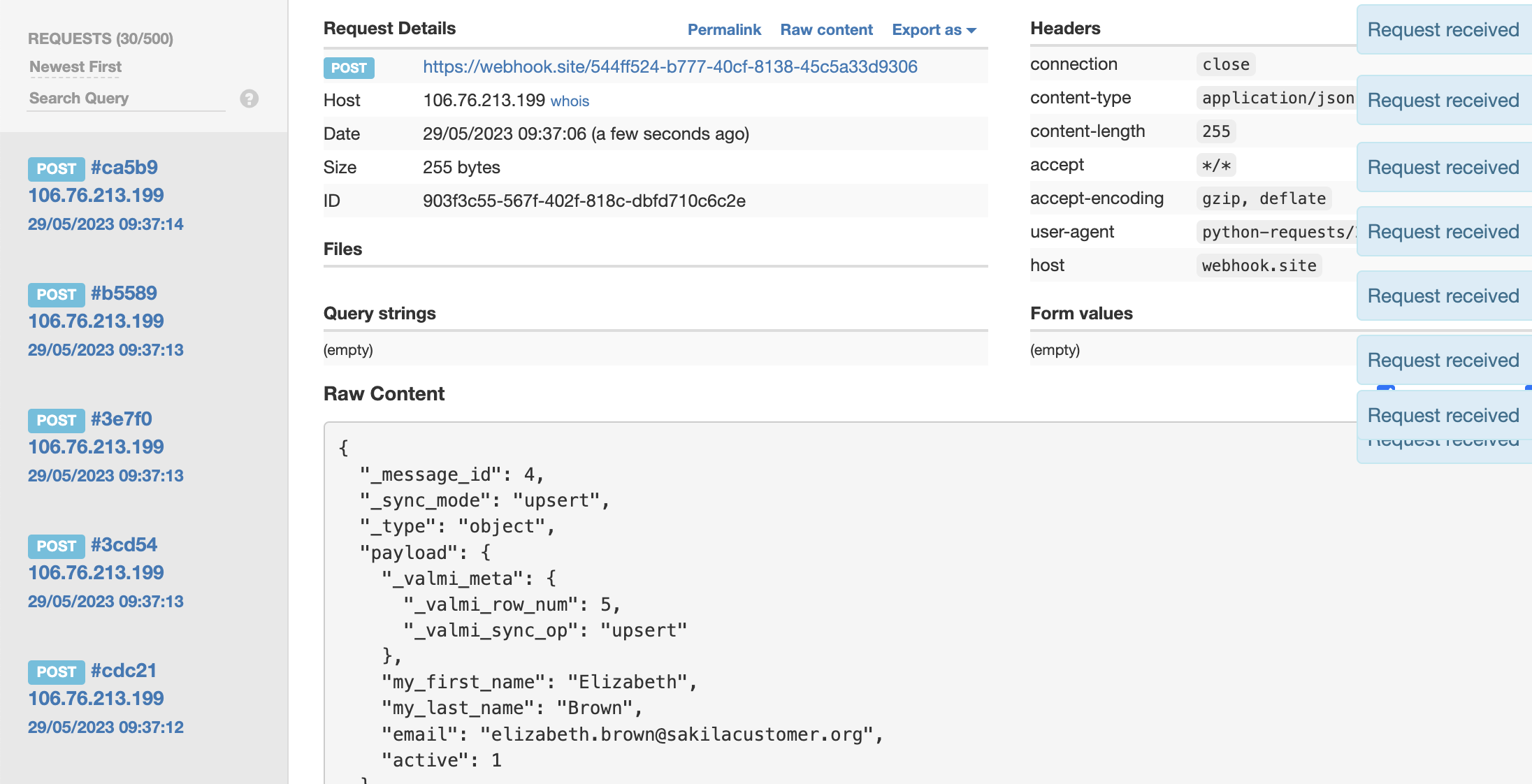Open the Export as dropdown

(933, 29)
